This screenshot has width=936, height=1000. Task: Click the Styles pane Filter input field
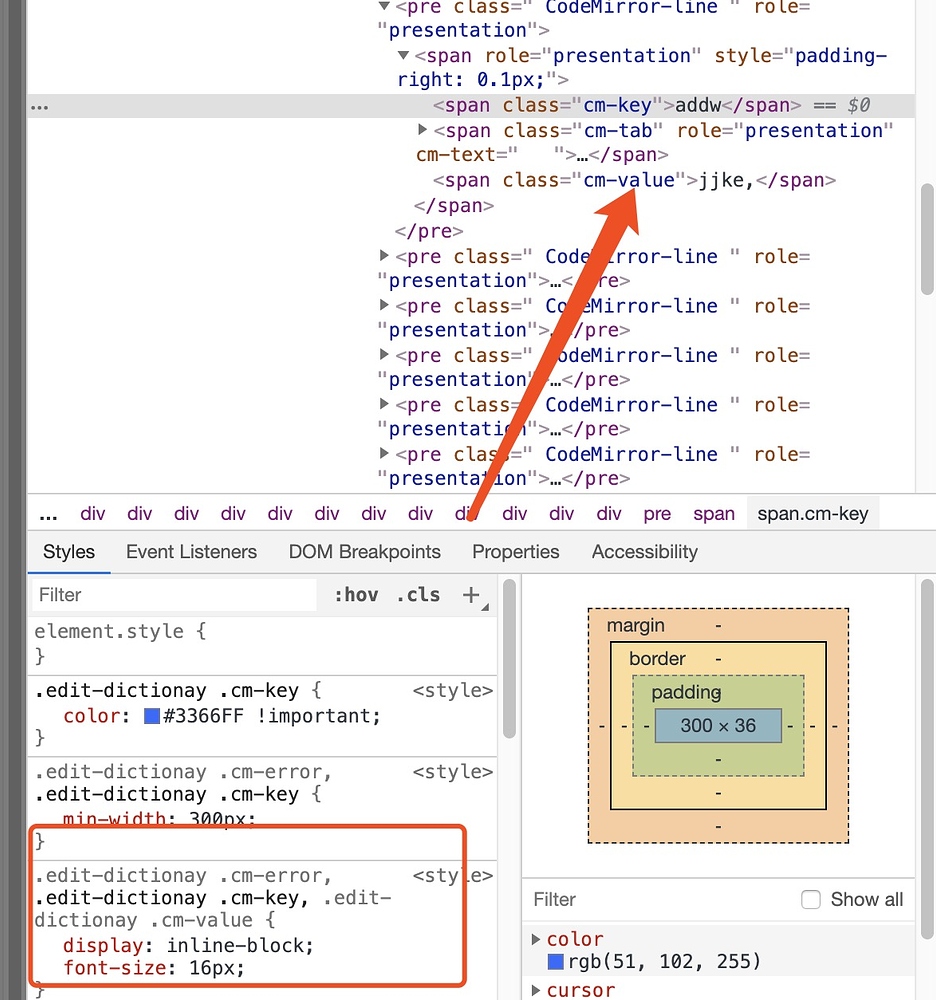[x=170, y=595]
